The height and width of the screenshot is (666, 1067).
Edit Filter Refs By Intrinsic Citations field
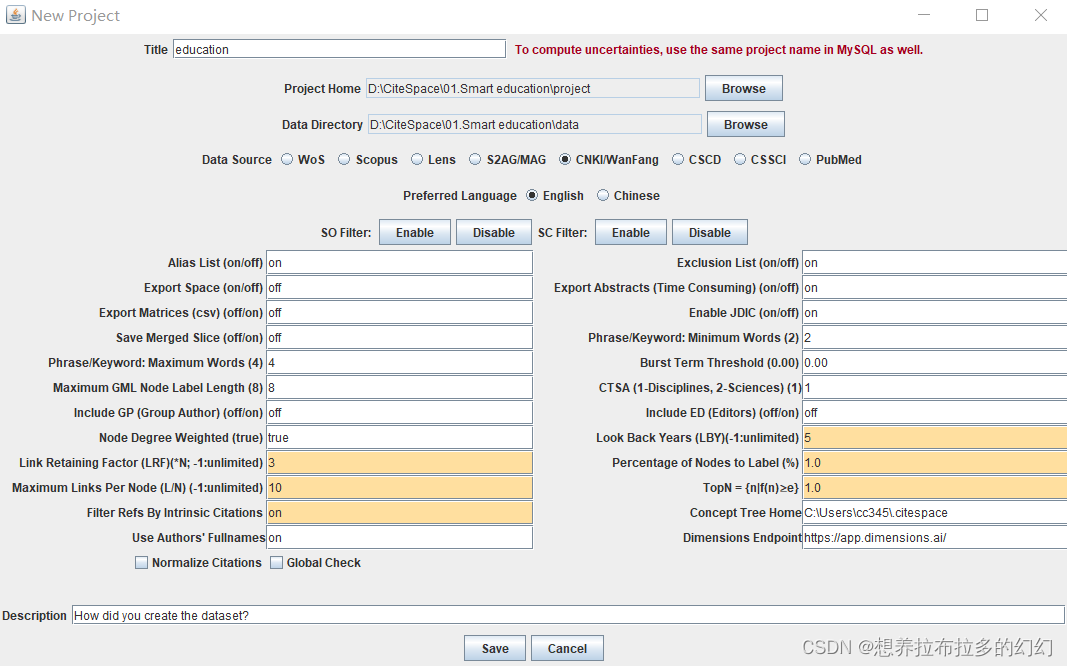tap(399, 513)
